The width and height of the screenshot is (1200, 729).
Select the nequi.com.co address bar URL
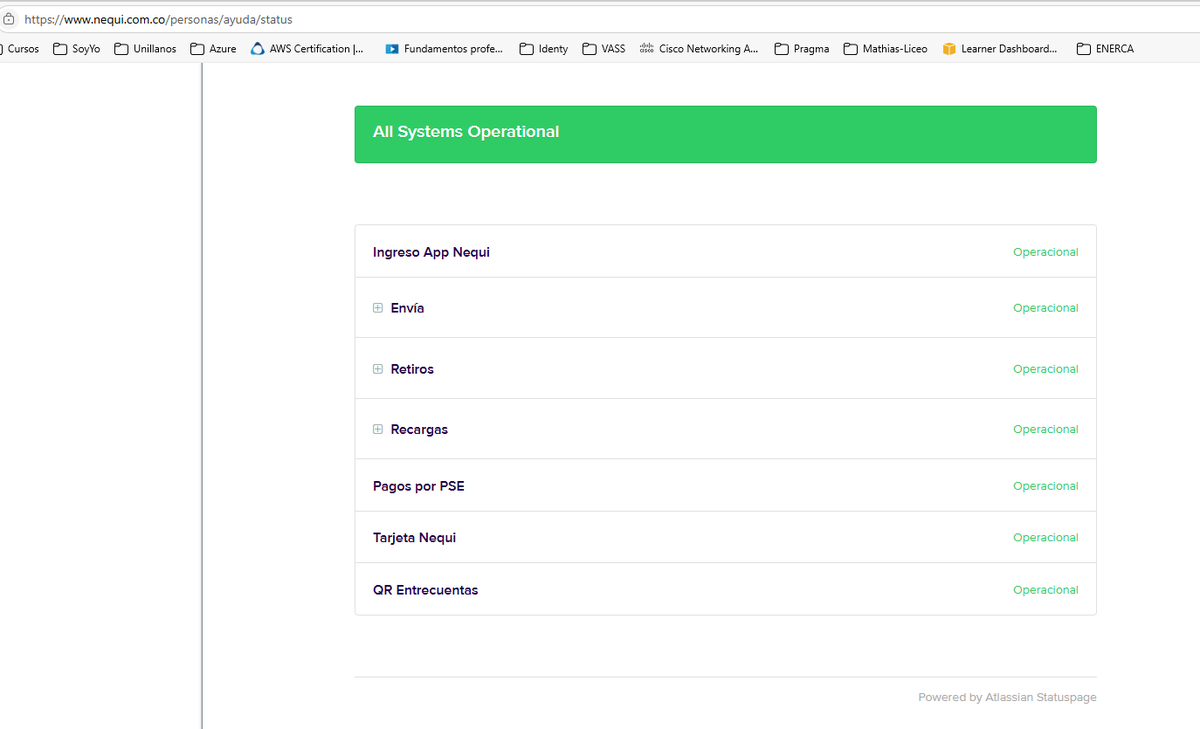pos(158,19)
